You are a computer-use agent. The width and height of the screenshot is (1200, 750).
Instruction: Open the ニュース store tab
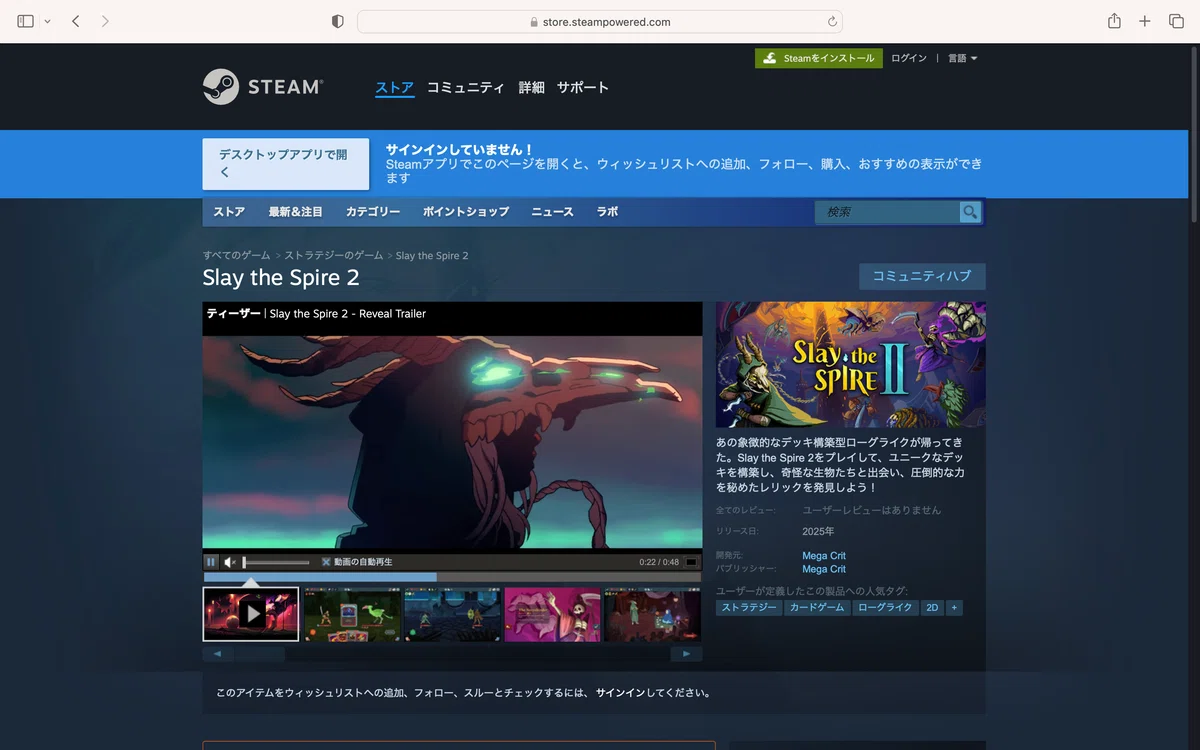coord(552,212)
